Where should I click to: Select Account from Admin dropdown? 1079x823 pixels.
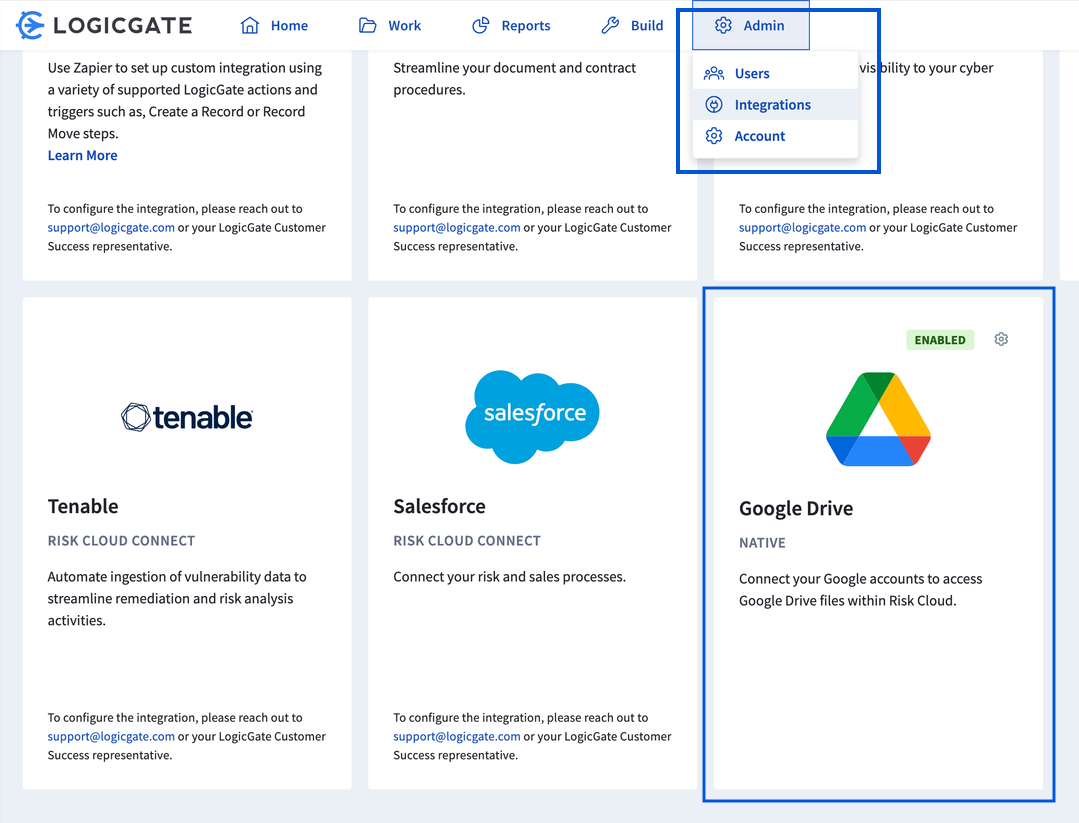point(776,136)
